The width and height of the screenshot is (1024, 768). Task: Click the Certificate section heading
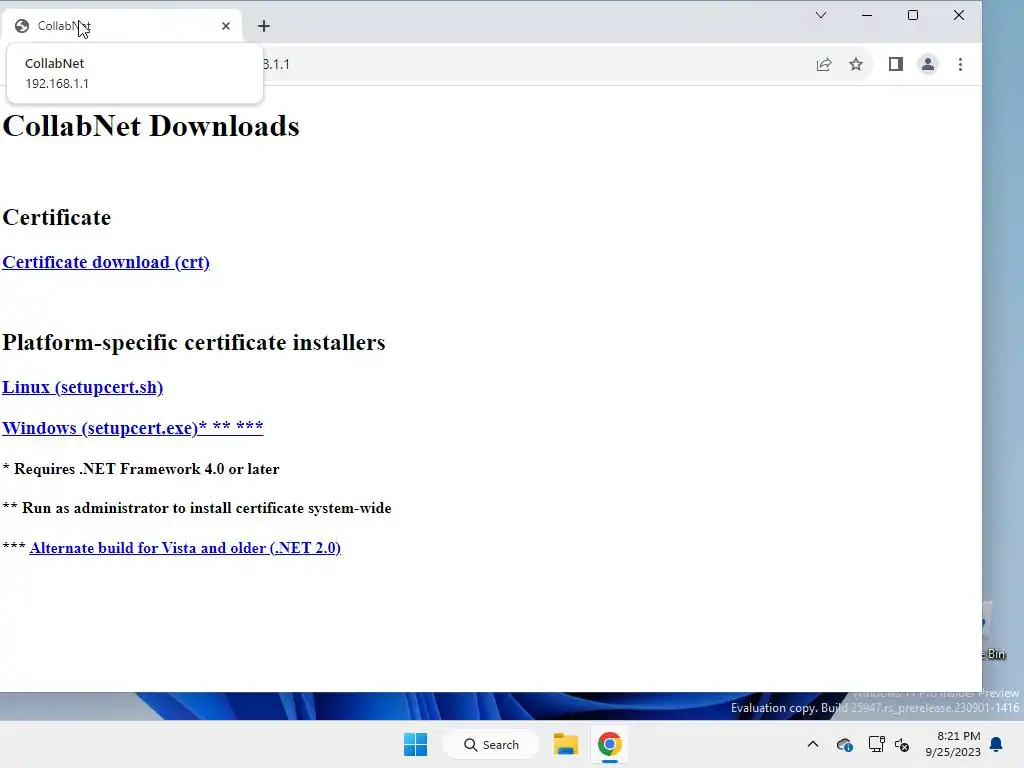pos(57,217)
